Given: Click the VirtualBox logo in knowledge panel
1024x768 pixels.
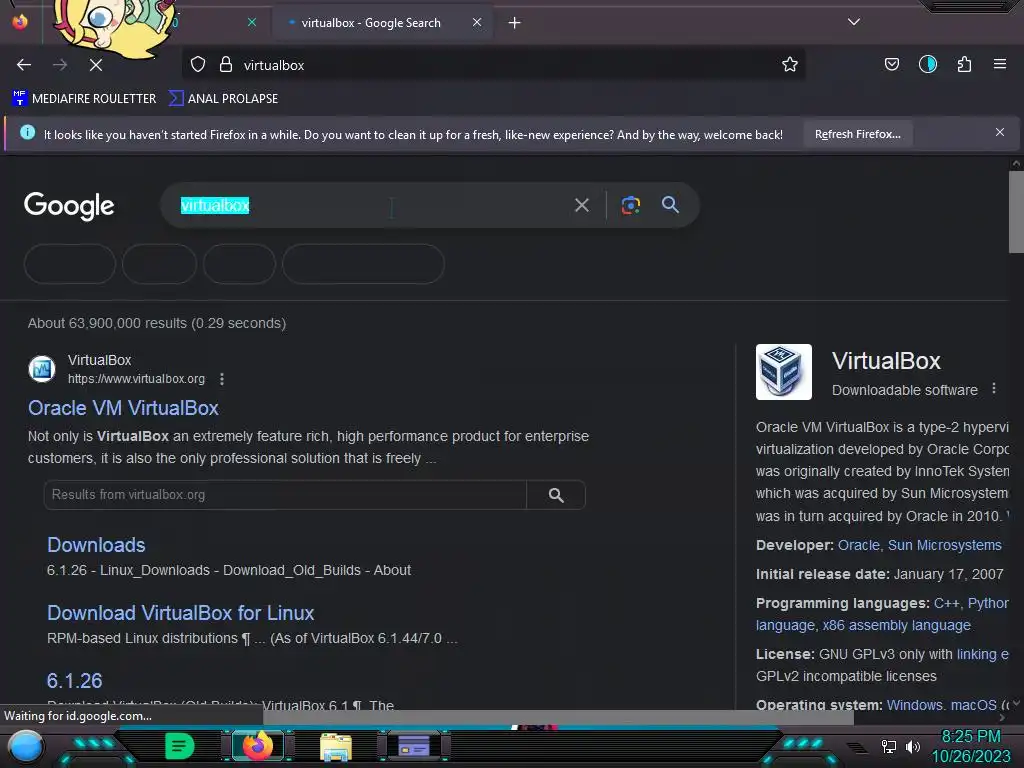Looking at the screenshot, I should point(784,372).
